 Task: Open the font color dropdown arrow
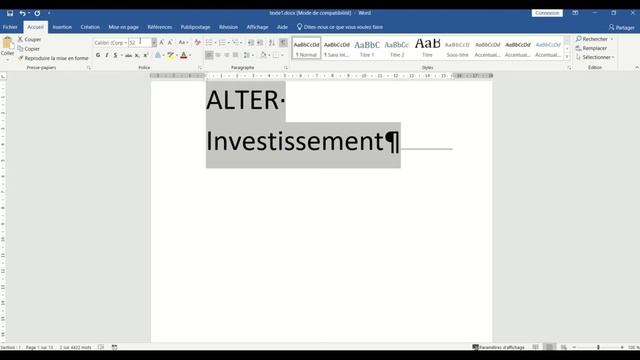pos(190,55)
